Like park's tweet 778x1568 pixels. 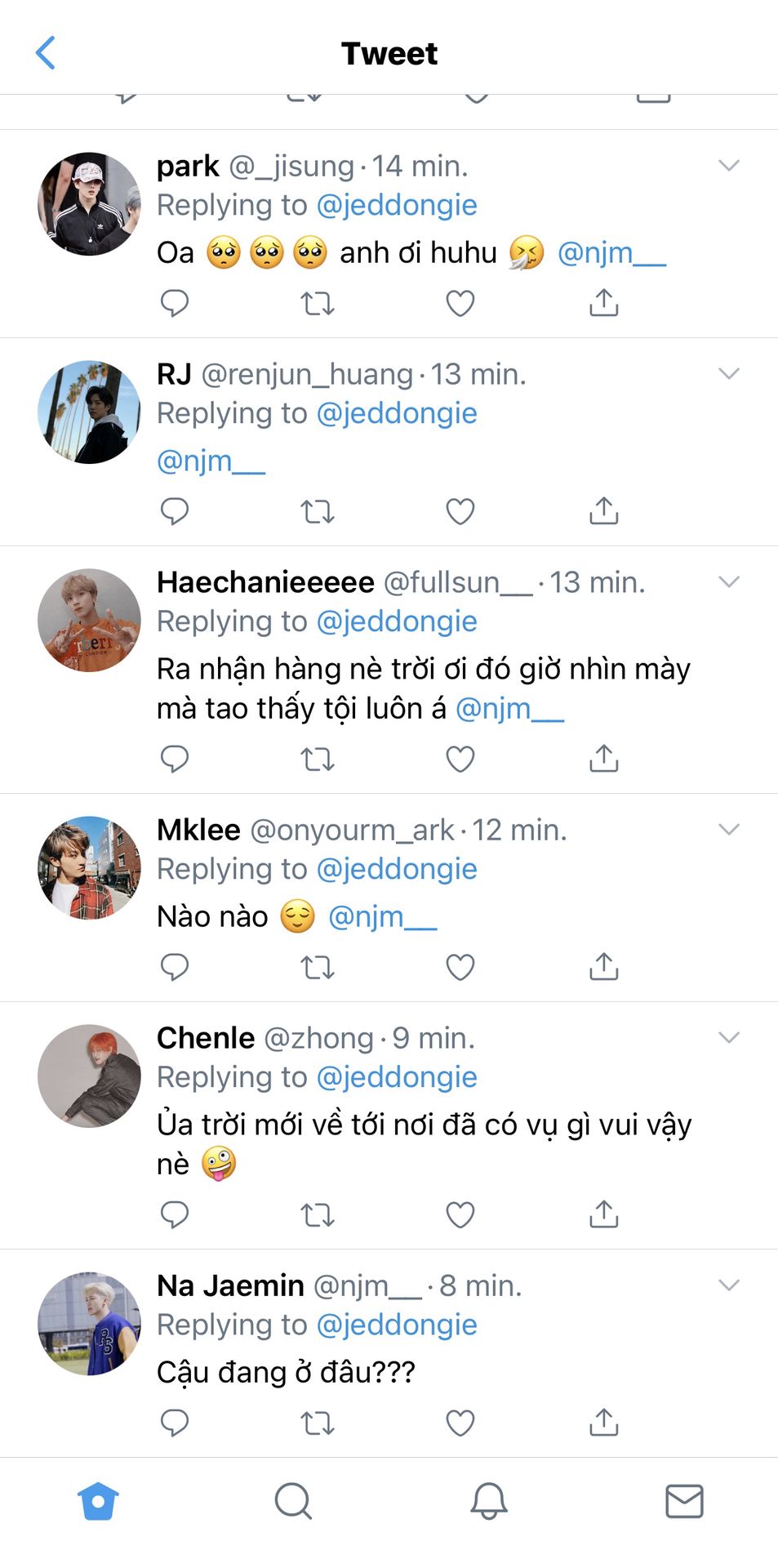(460, 303)
